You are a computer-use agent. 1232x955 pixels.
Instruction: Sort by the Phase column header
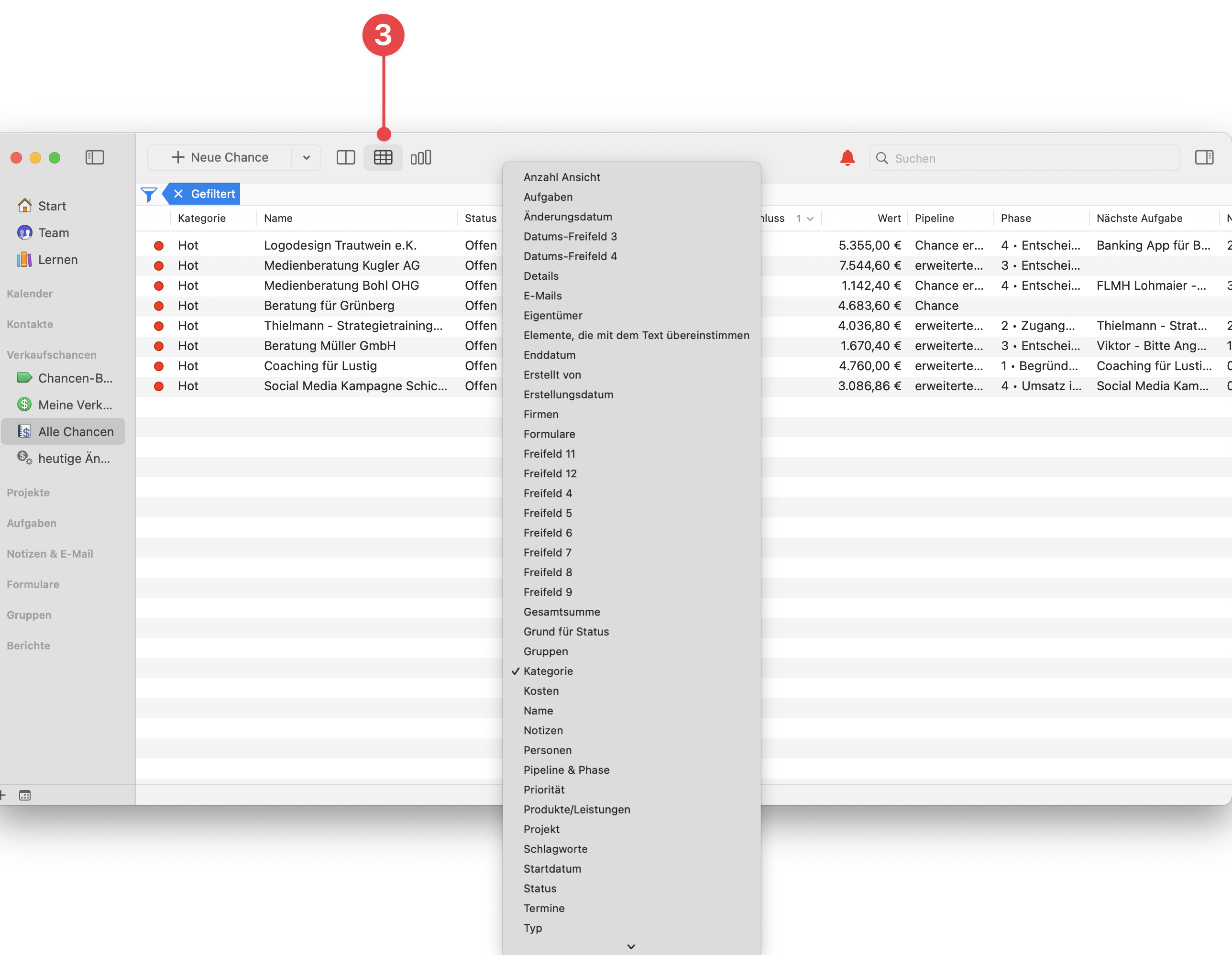pyautogui.click(x=1041, y=218)
